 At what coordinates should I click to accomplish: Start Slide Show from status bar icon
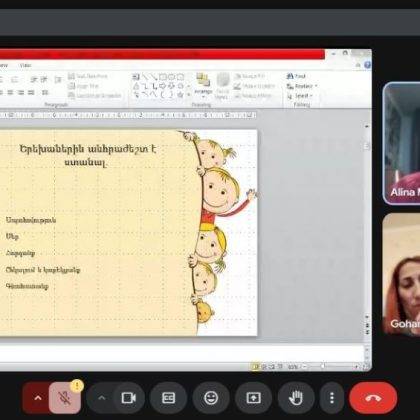[x=280, y=367]
